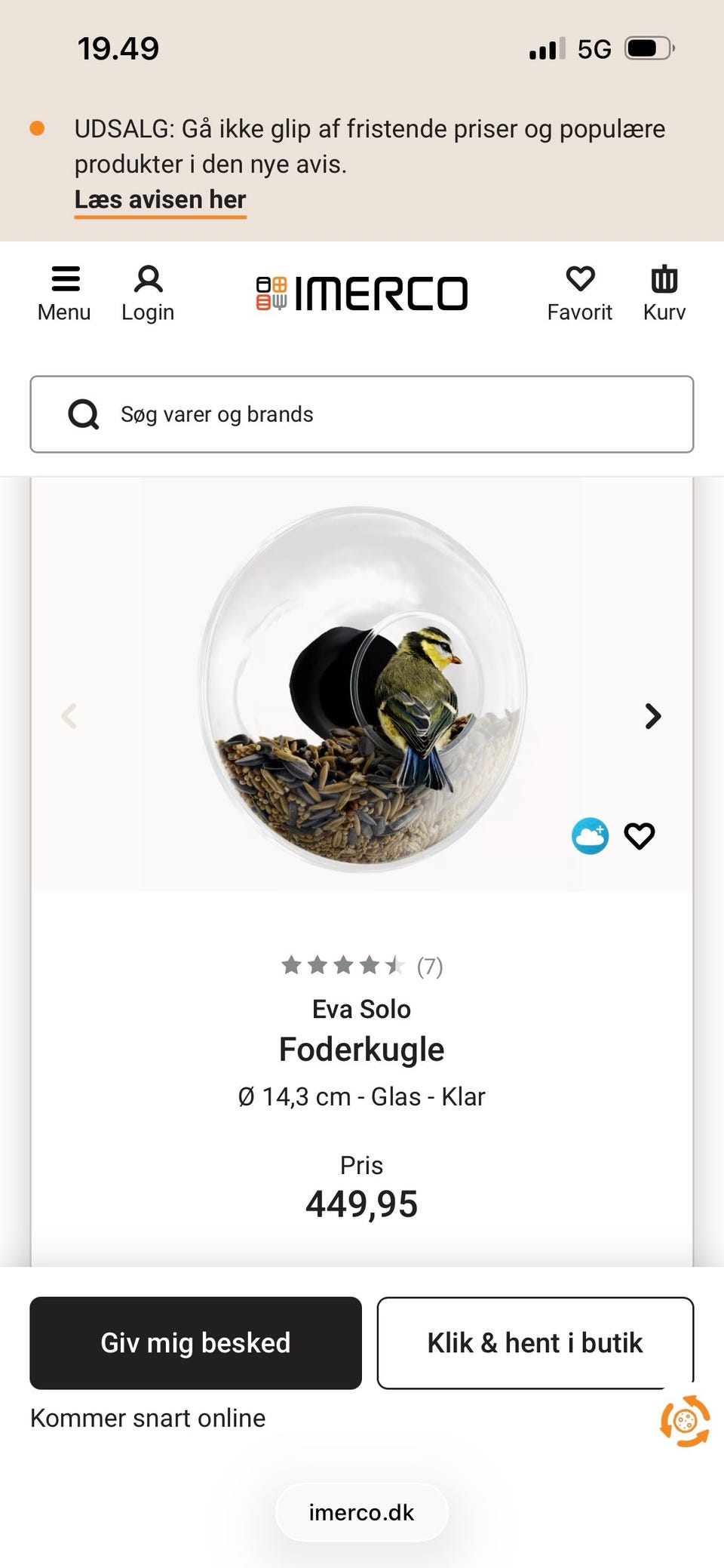724x1568 pixels.
Task: Open the blue weather forecast icon
Action: [x=591, y=835]
